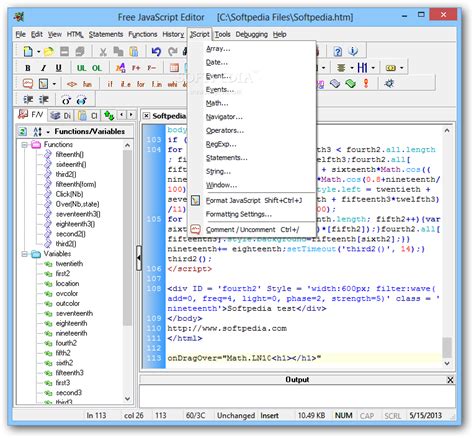Click the red pin marker icon
474x438 pixels.
[366, 83]
